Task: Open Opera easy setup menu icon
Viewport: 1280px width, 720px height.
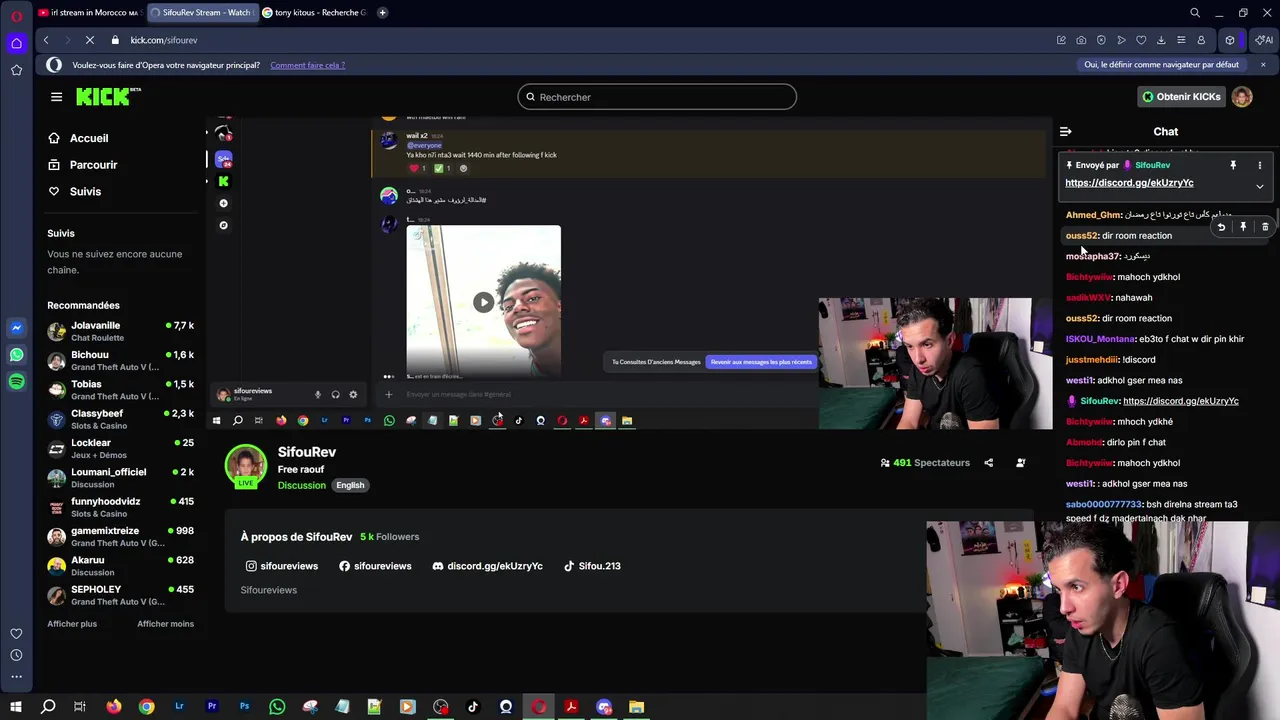Action: (x=1181, y=40)
